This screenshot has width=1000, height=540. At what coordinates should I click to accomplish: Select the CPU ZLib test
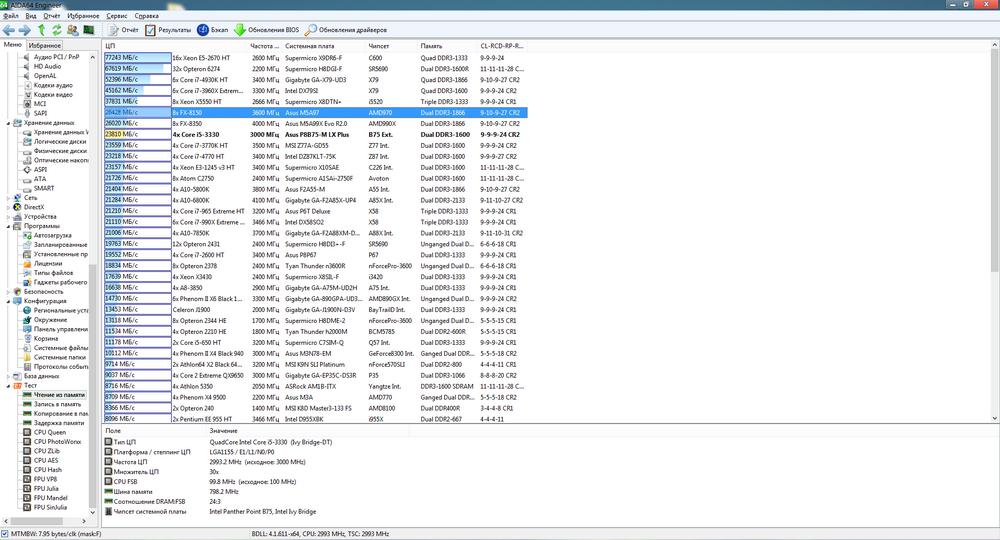tap(45, 451)
